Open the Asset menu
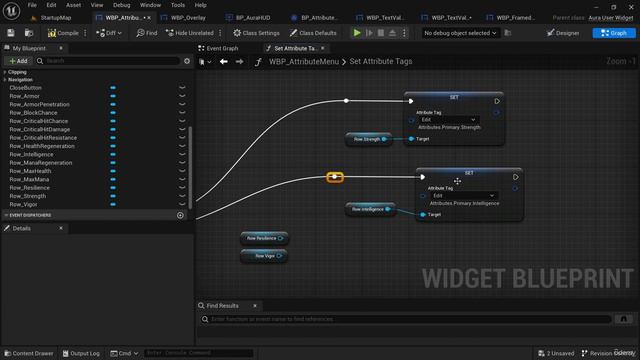The width and height of the screenshot is (640, 360). tap(73, 5)
